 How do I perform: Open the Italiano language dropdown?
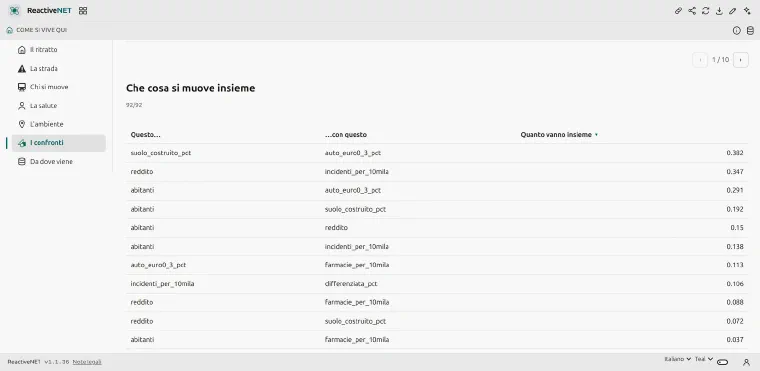[x=678, y=359]
